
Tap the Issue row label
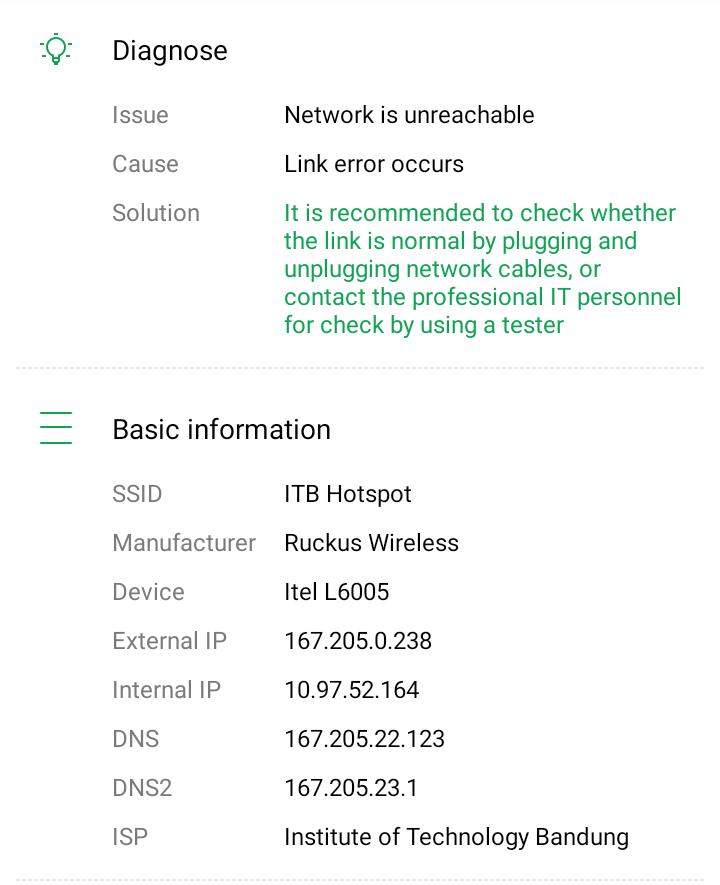click(x=140, y=115)
